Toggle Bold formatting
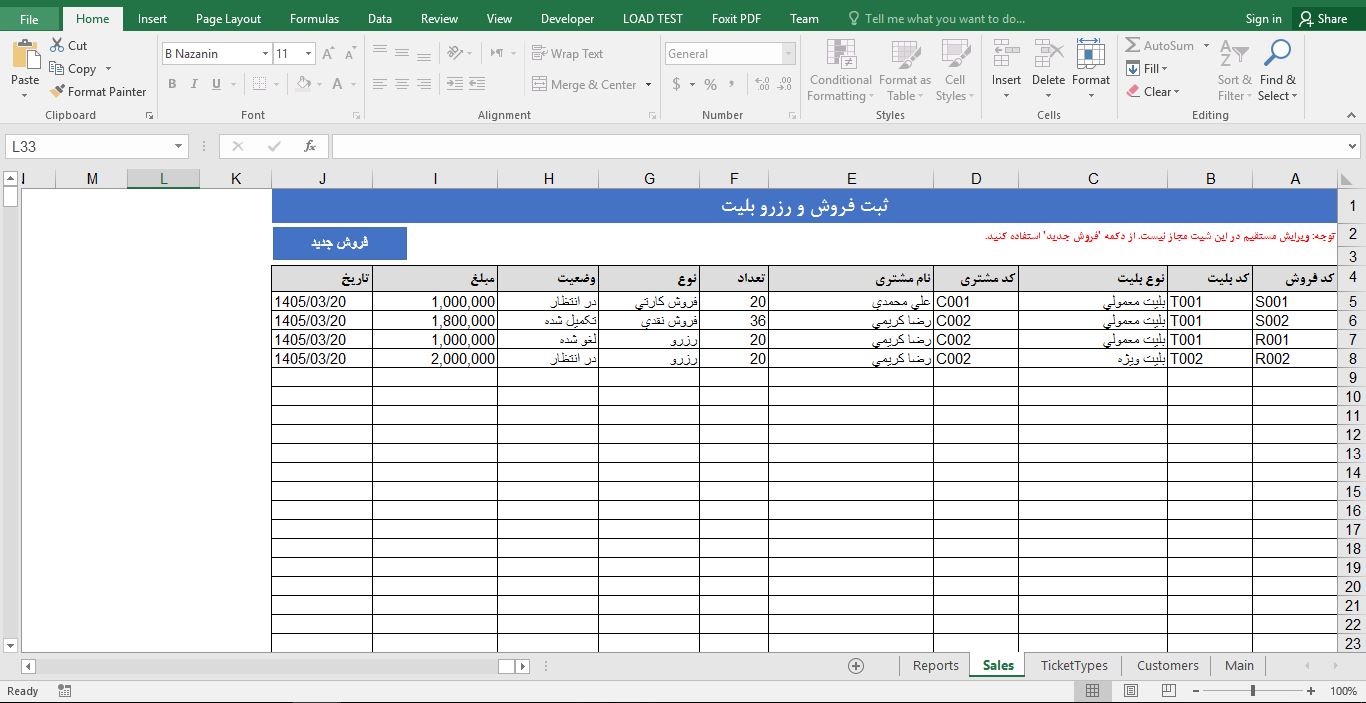 click(172, 84)
